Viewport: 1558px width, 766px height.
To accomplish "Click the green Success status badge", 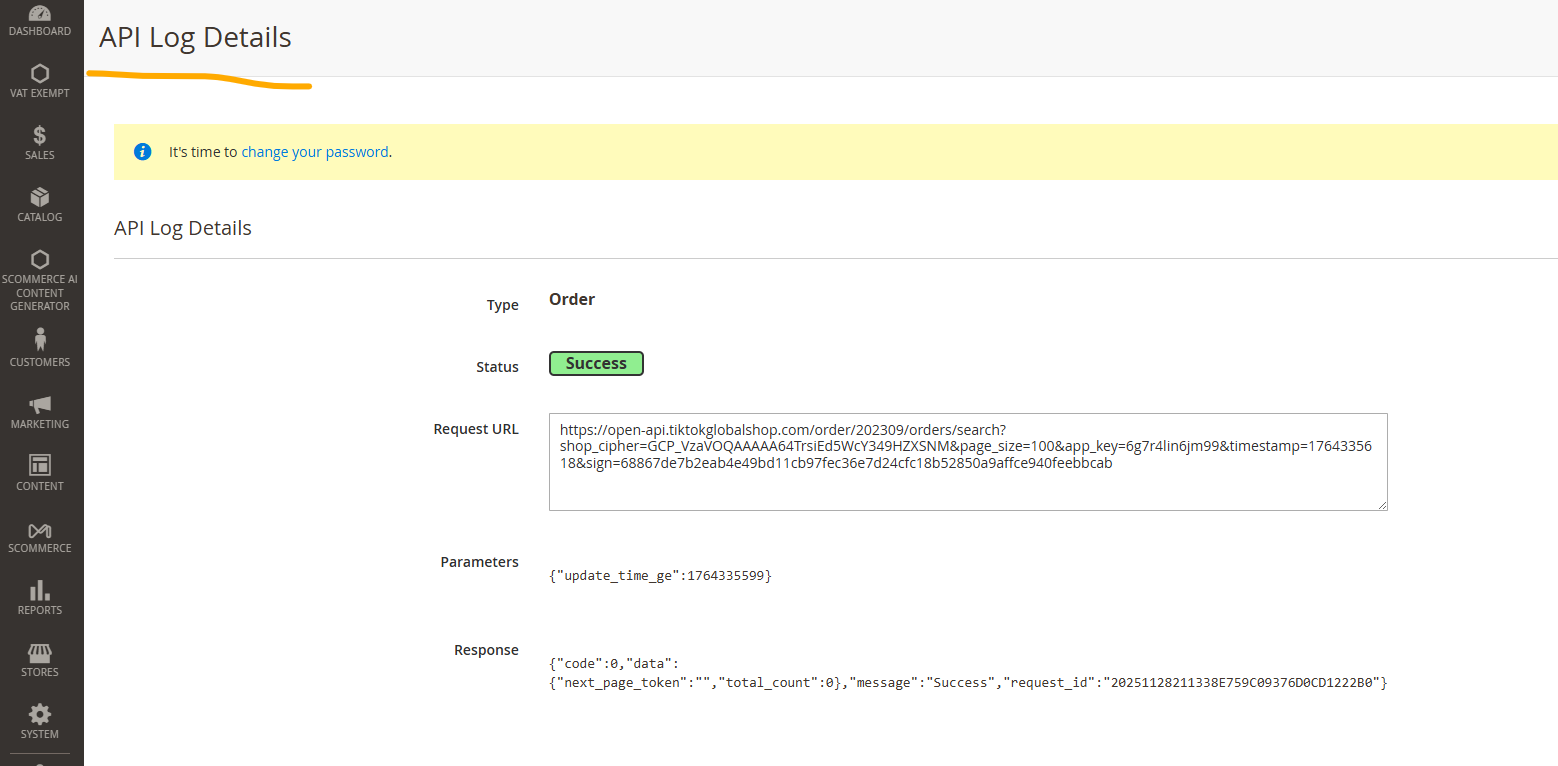I will coord(596,364).
